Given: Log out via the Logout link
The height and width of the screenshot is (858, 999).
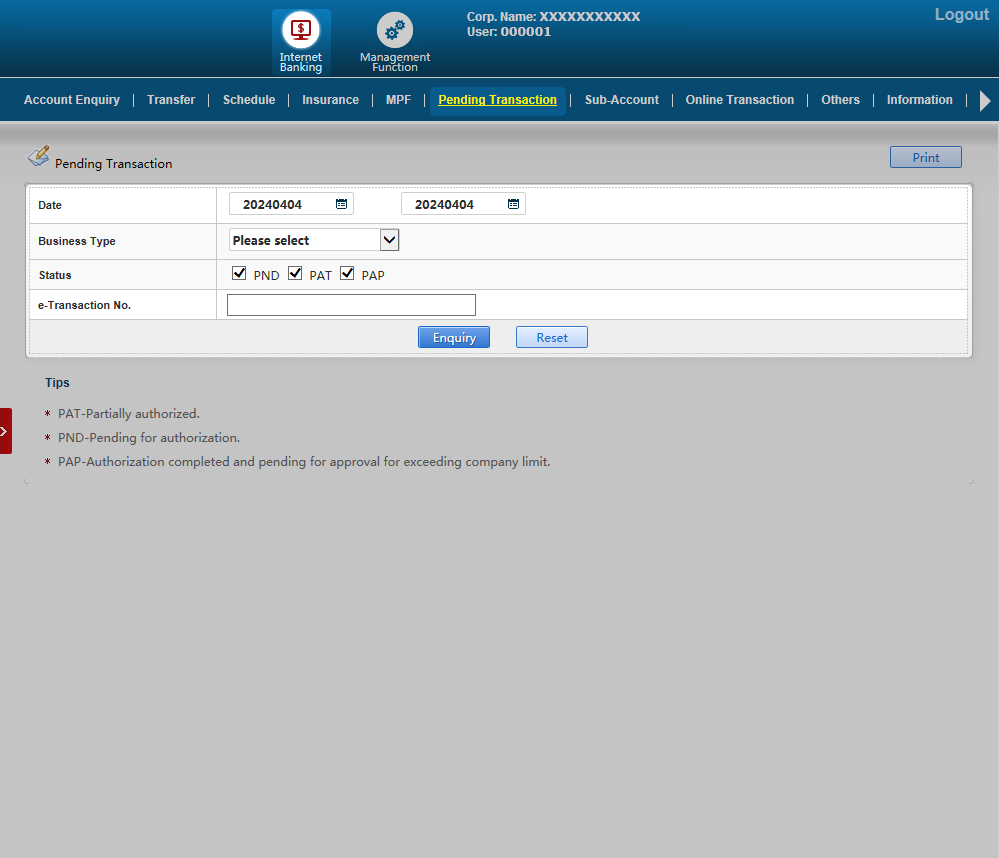Looking at the screenshot, I should pyautogui.click(x=961, y=15).
